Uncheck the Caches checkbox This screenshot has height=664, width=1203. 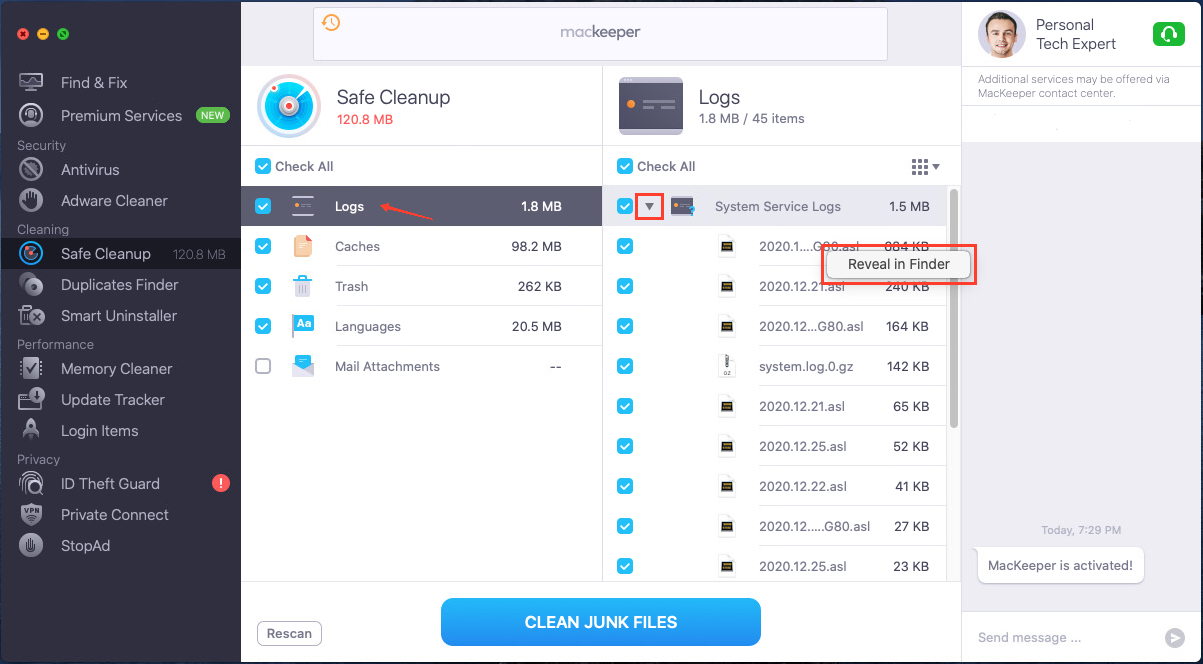coord(263,246)
